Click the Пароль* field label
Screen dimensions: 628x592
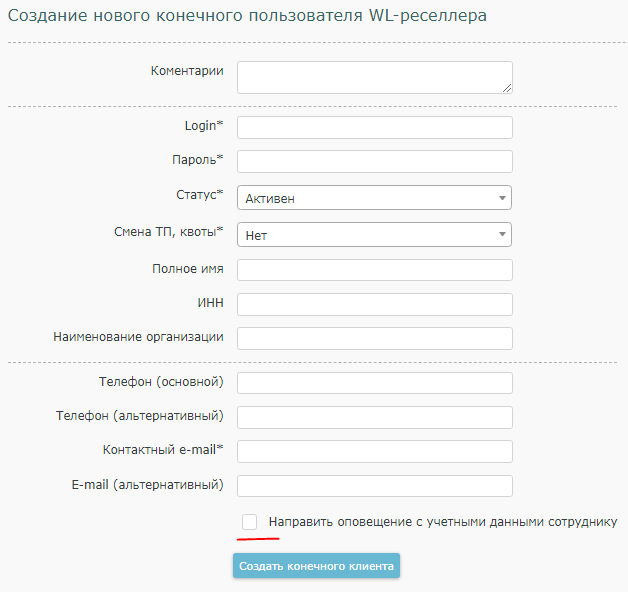coord(198,159)
